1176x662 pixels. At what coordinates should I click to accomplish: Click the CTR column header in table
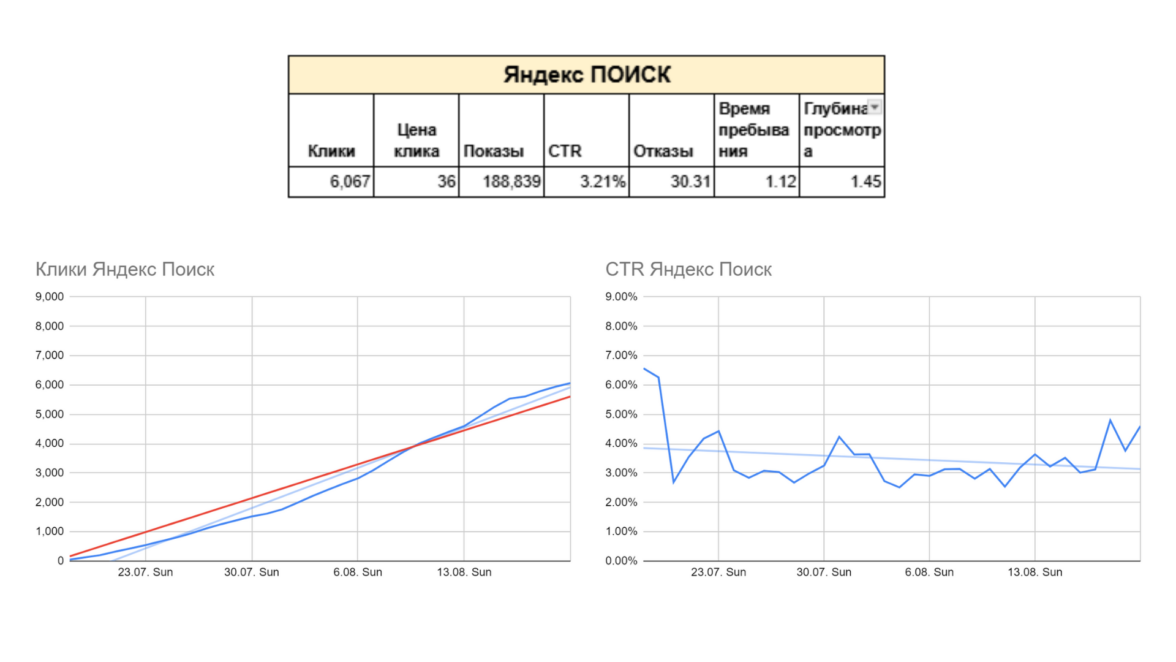pos(586,130)
